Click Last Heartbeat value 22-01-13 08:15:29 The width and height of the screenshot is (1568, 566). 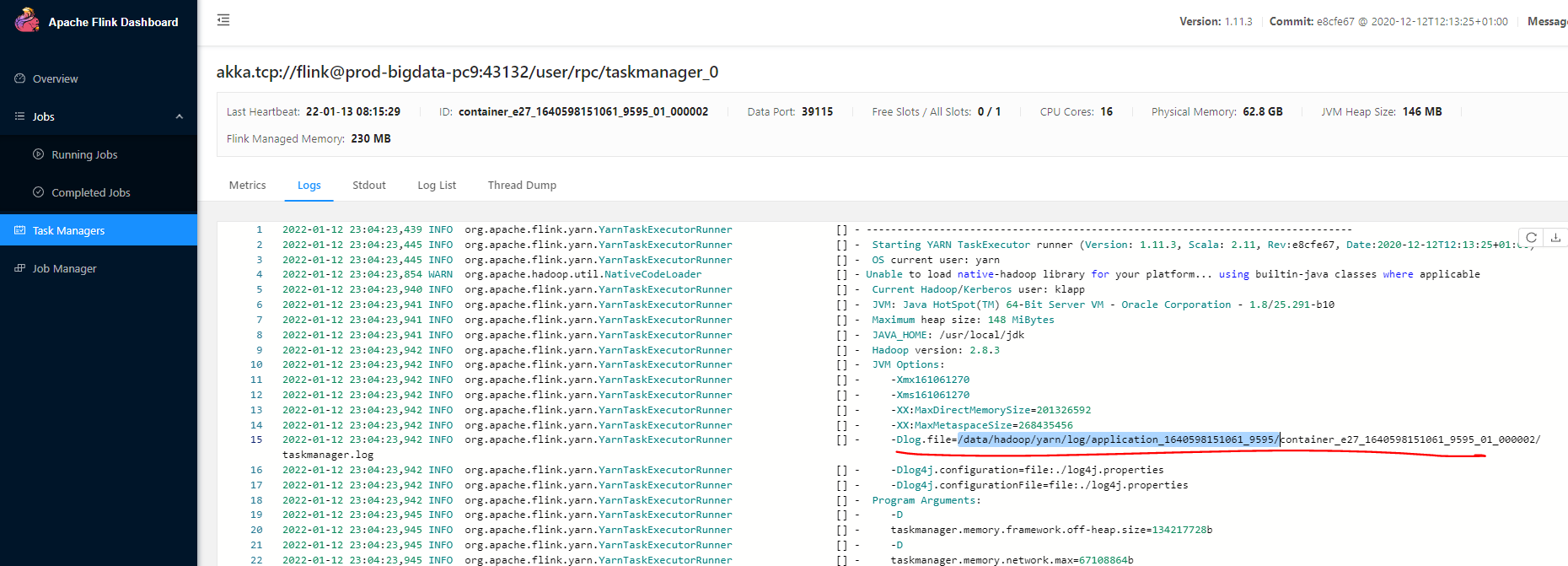[353, 111]
